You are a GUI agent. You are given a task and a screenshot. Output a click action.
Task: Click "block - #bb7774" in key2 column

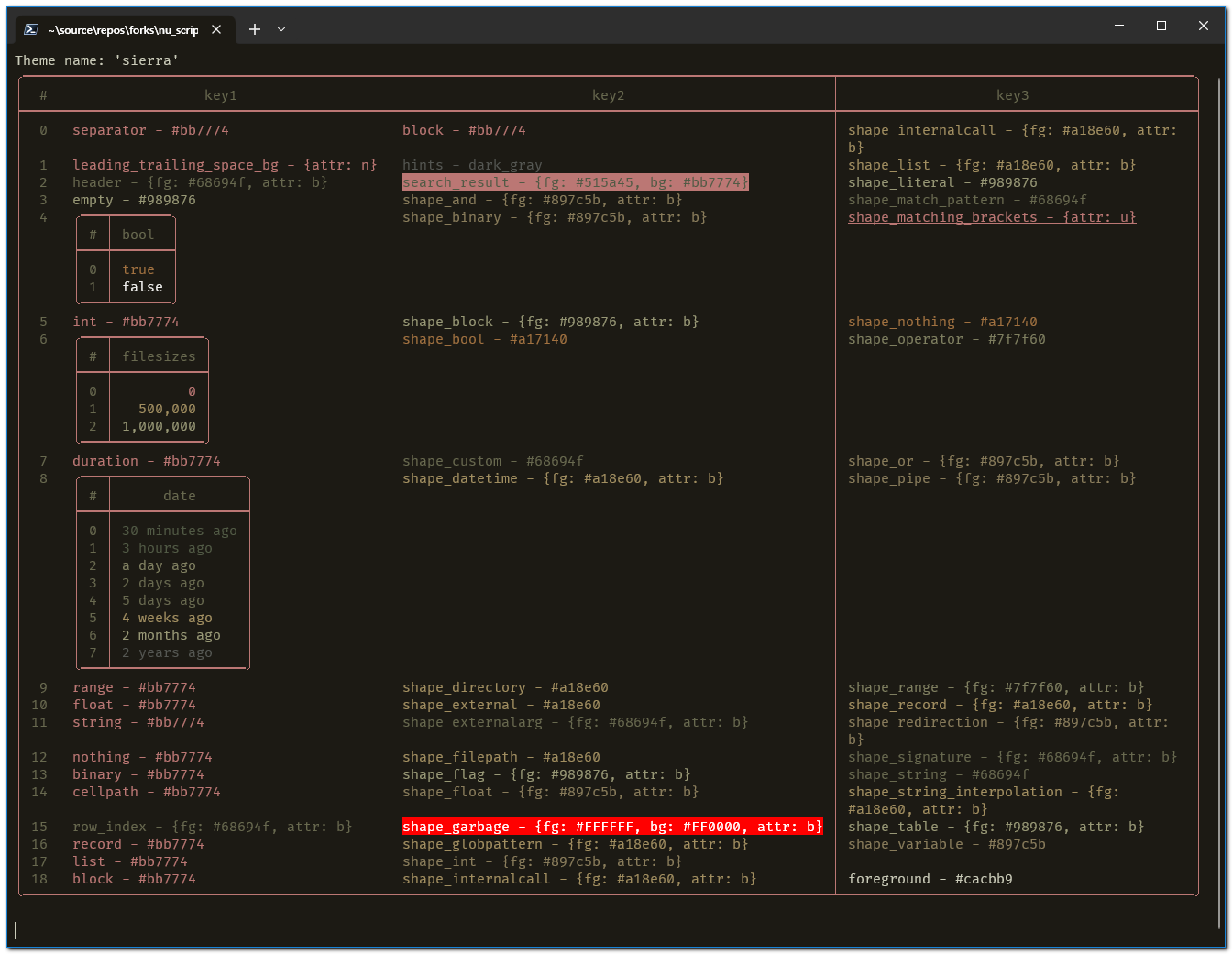pos(464,130)
